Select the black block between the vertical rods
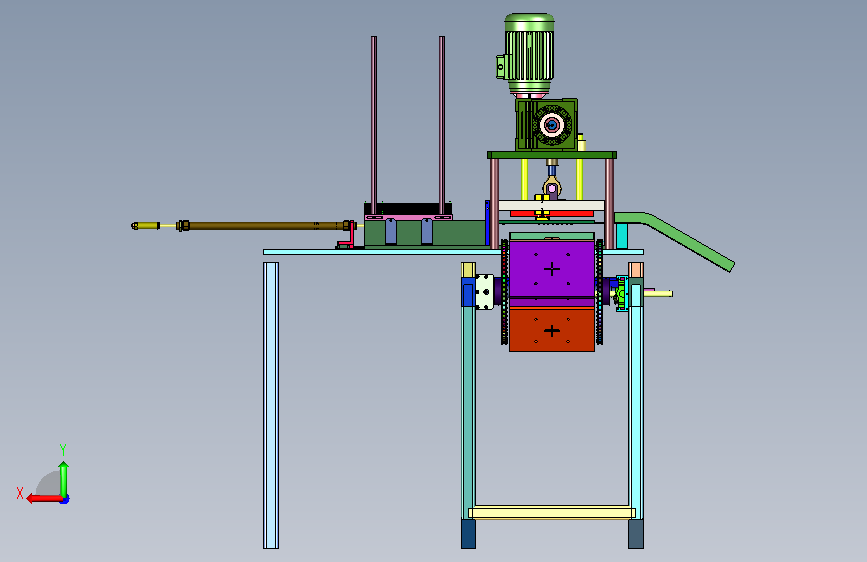Image resolution: width=867 pixels, height=562 pixels. [408, 209]
